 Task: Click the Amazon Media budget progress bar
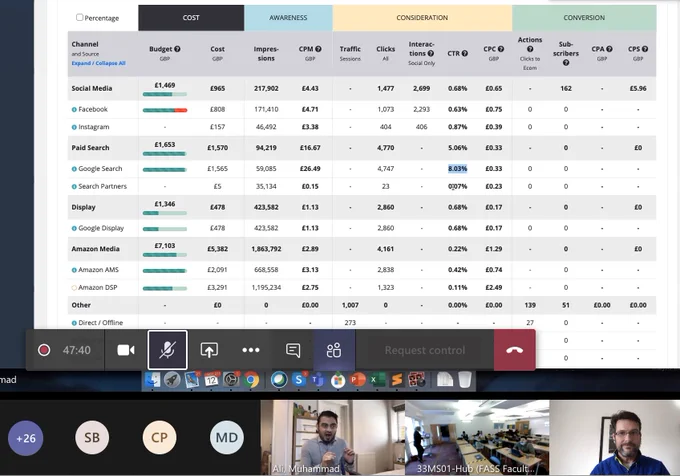(x=165, y=255)
